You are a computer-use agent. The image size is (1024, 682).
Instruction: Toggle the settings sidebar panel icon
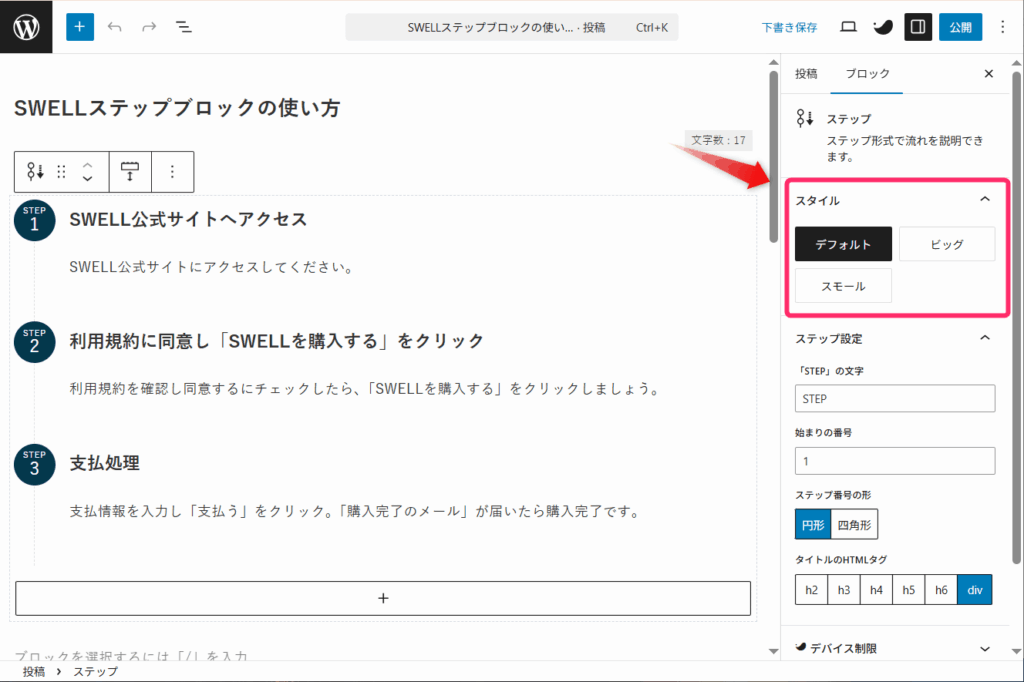(x=918, y=27)
